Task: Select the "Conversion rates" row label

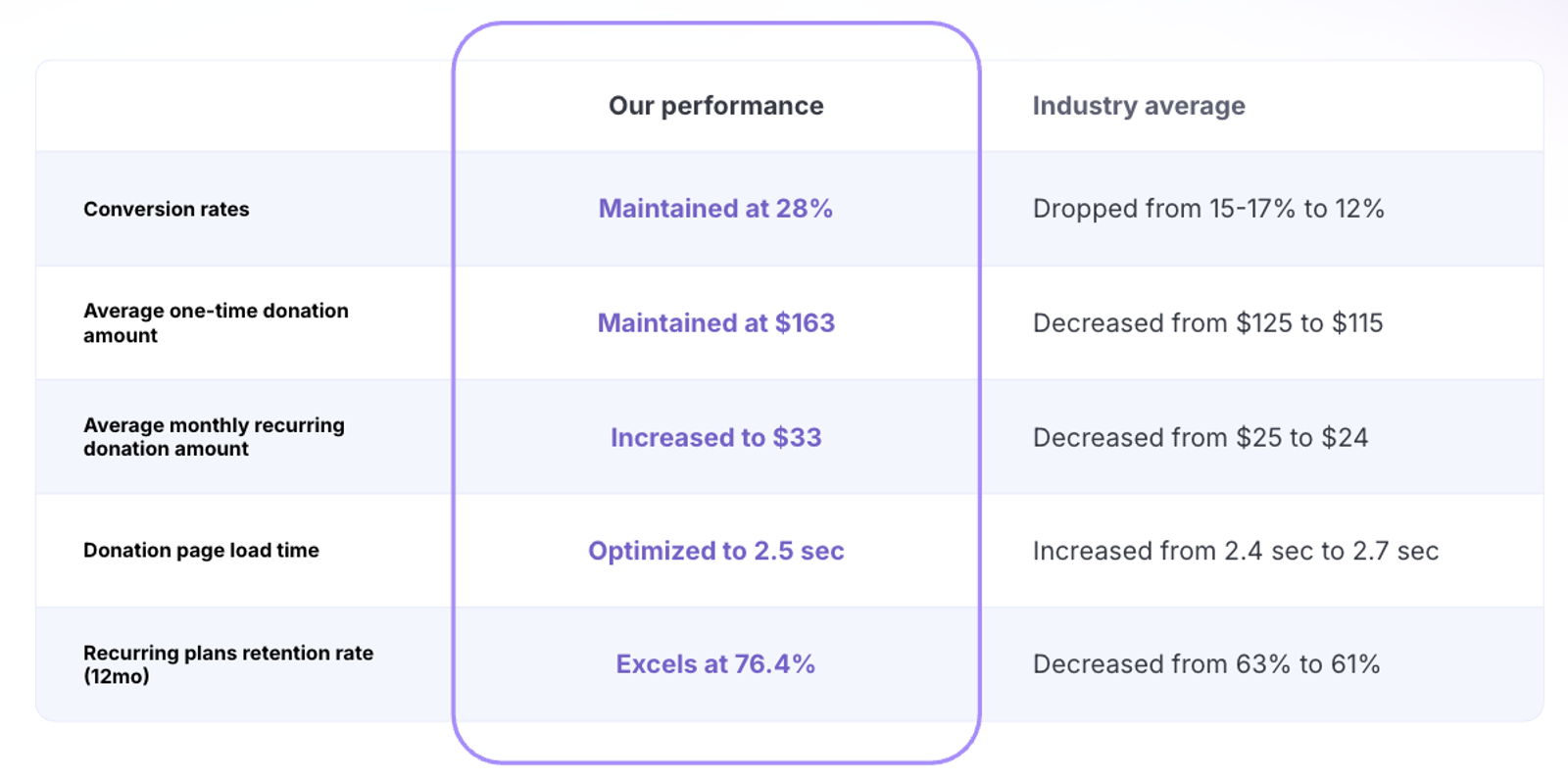Action: [167, 209]
